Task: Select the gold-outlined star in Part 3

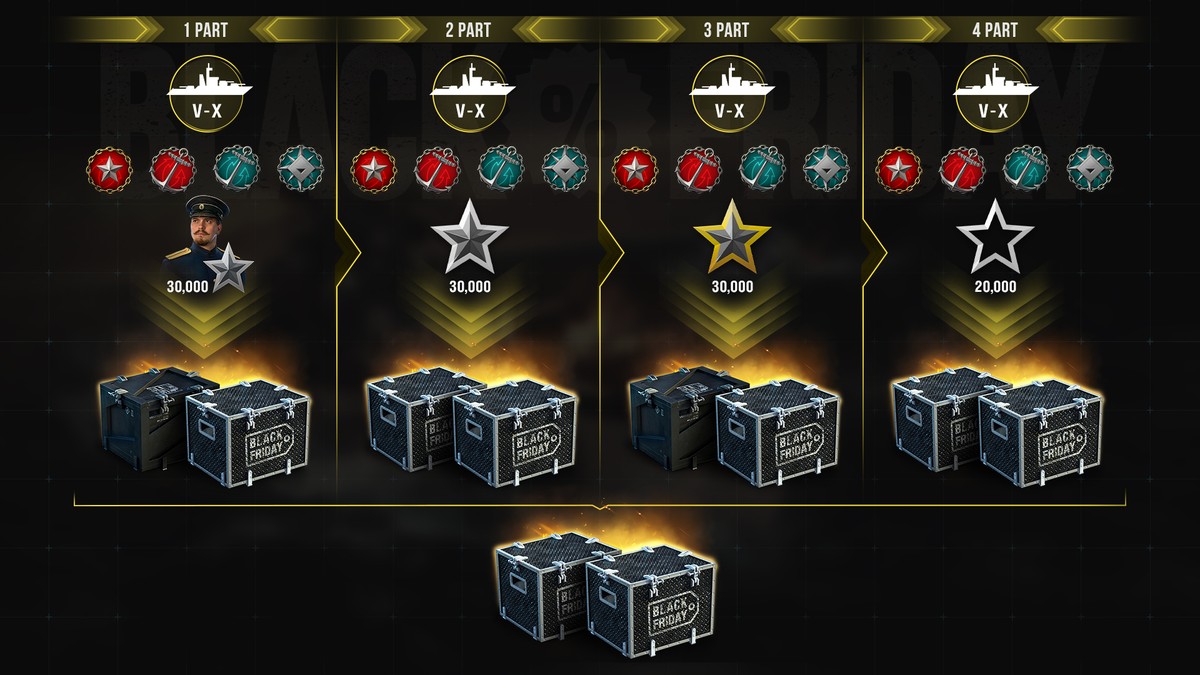Action: pyautogui.click(x=732, y=237)
